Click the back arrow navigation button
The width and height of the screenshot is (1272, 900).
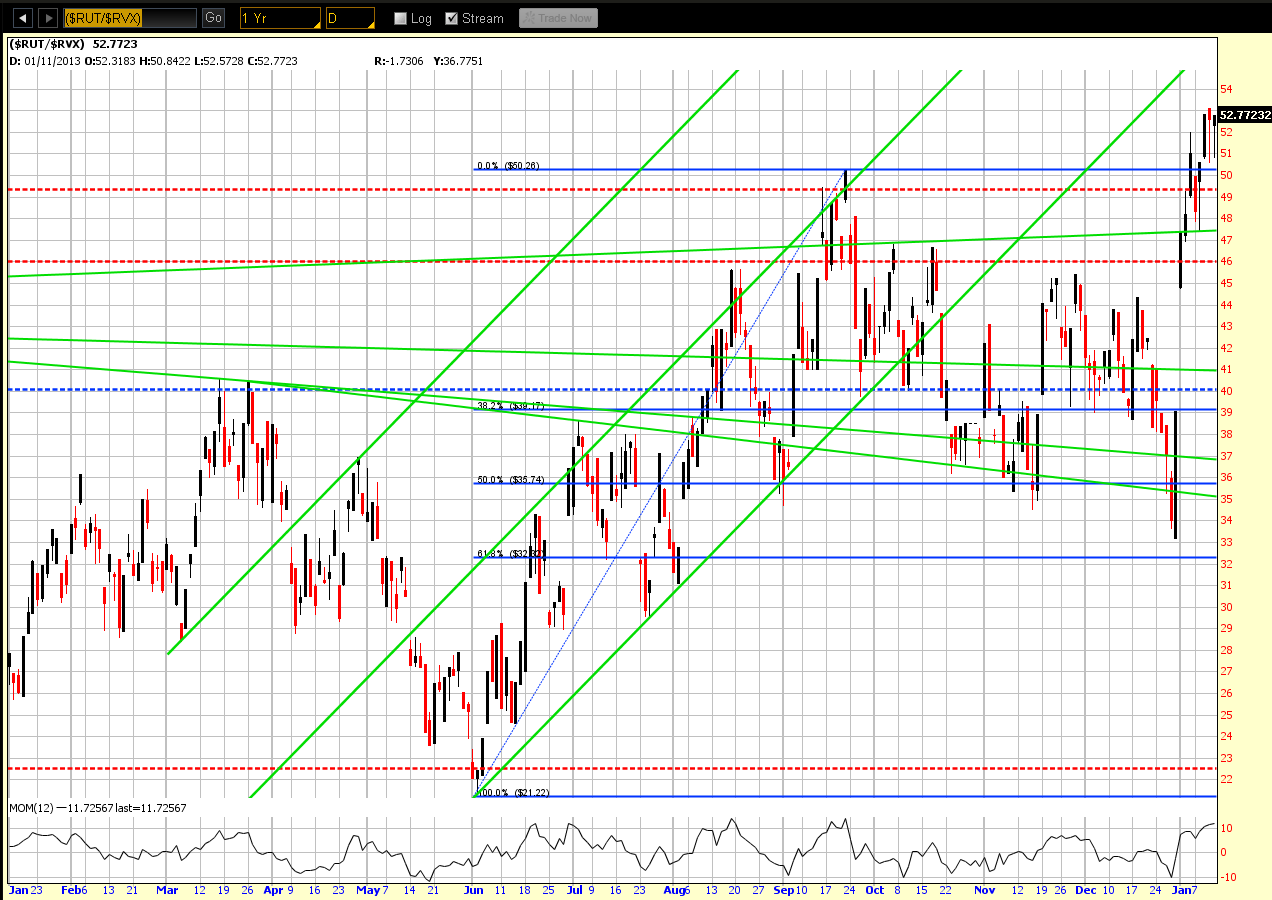[22, 18]
